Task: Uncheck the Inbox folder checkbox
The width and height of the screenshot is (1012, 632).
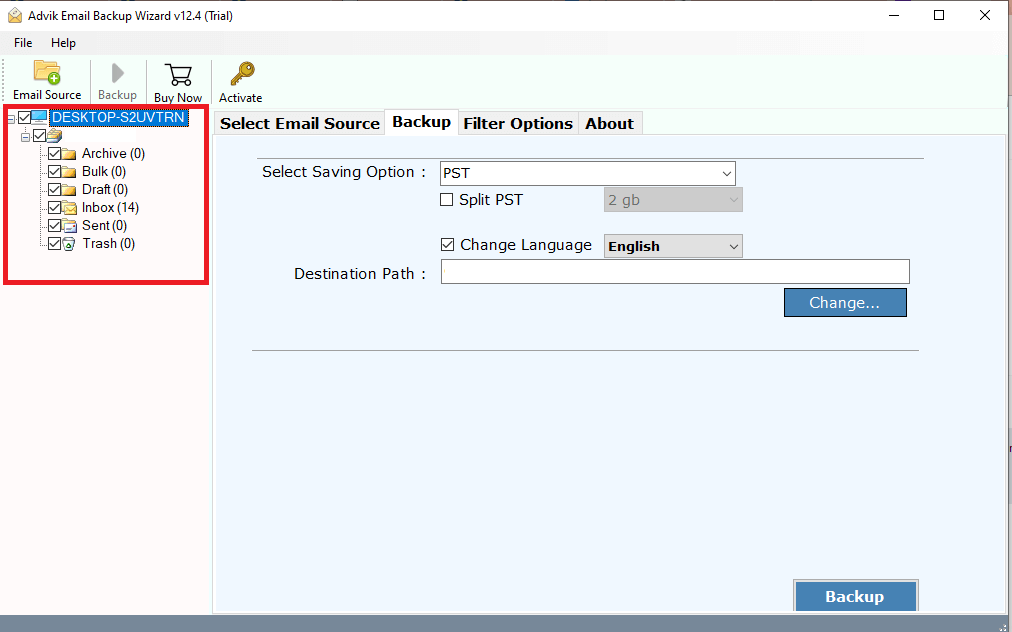Action: pyautogui.click(x=54, y=208)
